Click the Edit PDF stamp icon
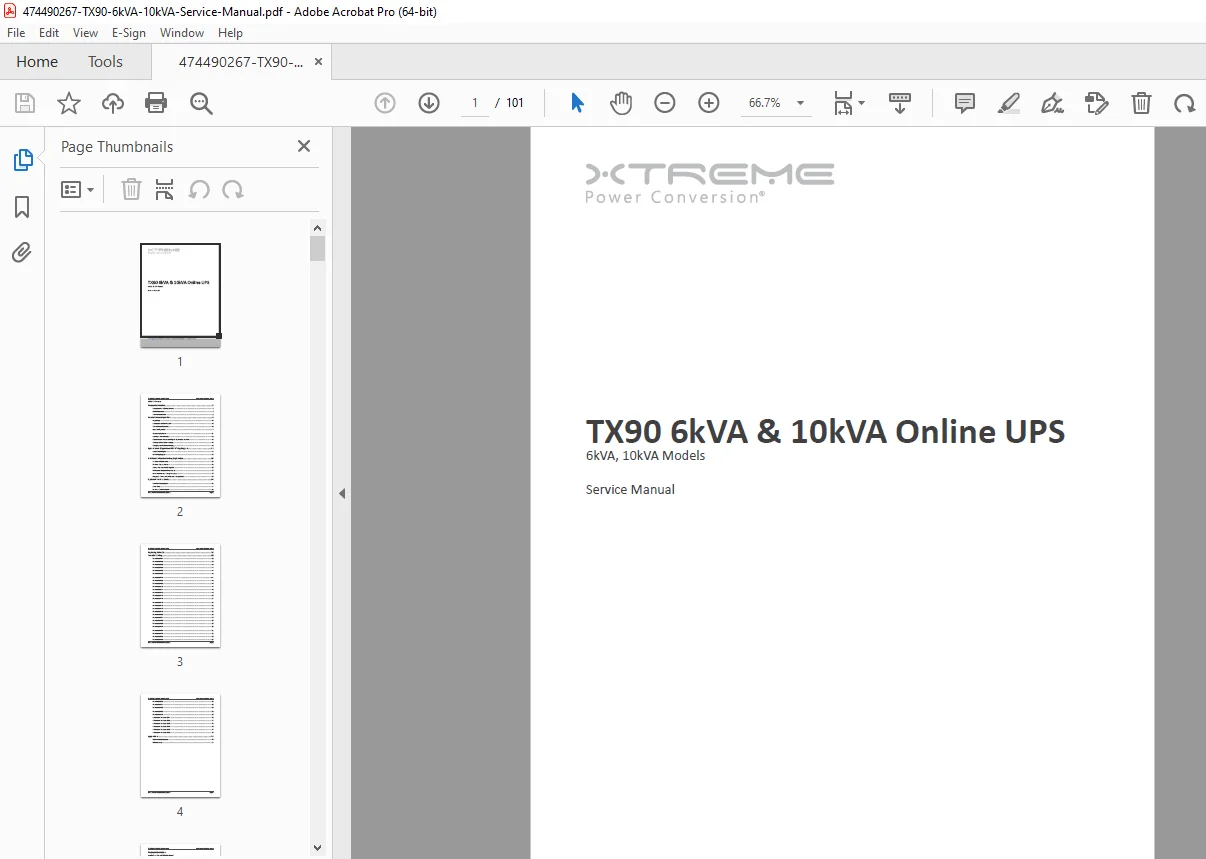 coord(1097,103)
